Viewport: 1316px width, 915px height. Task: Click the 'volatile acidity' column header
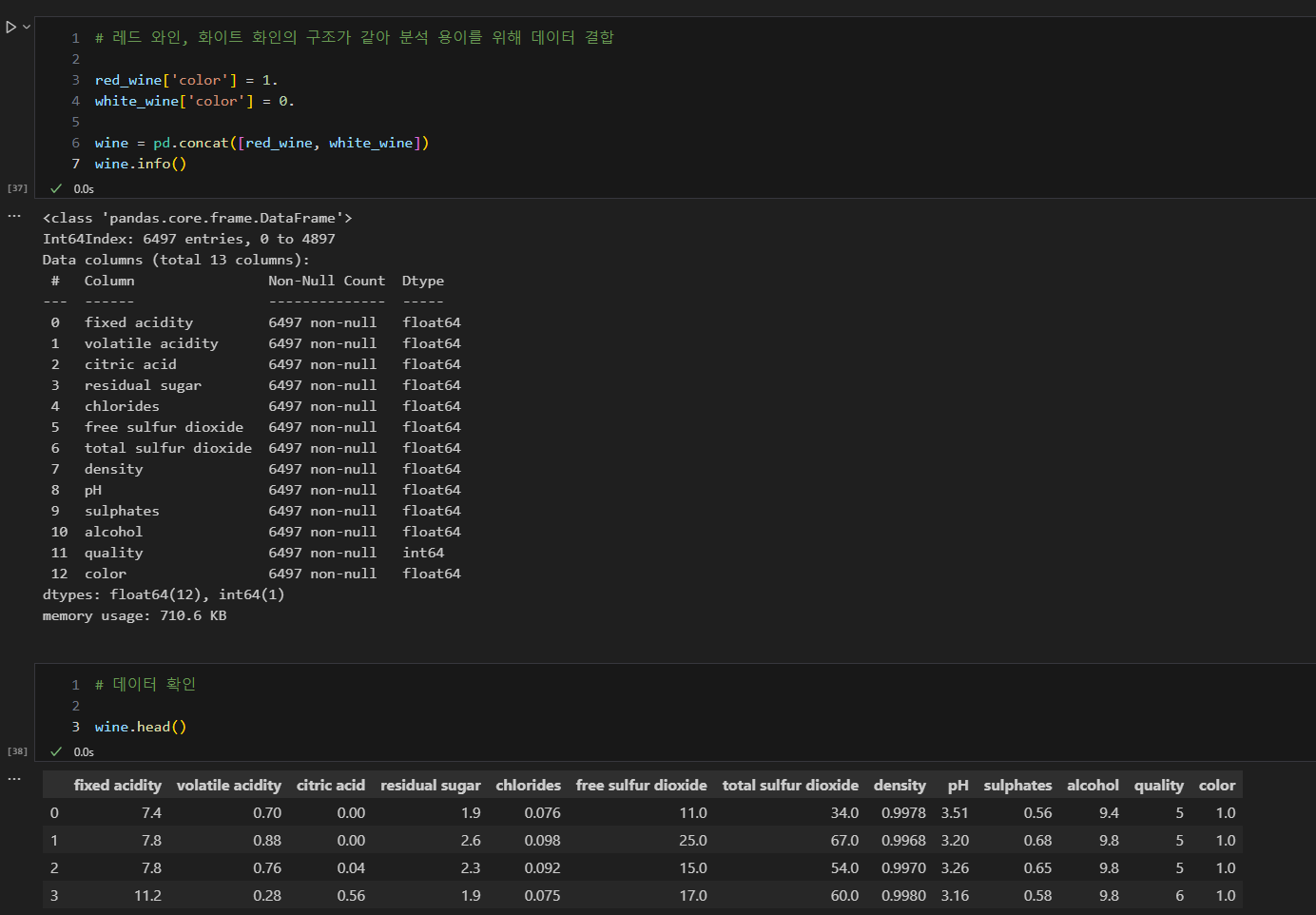tap(228, 785)
